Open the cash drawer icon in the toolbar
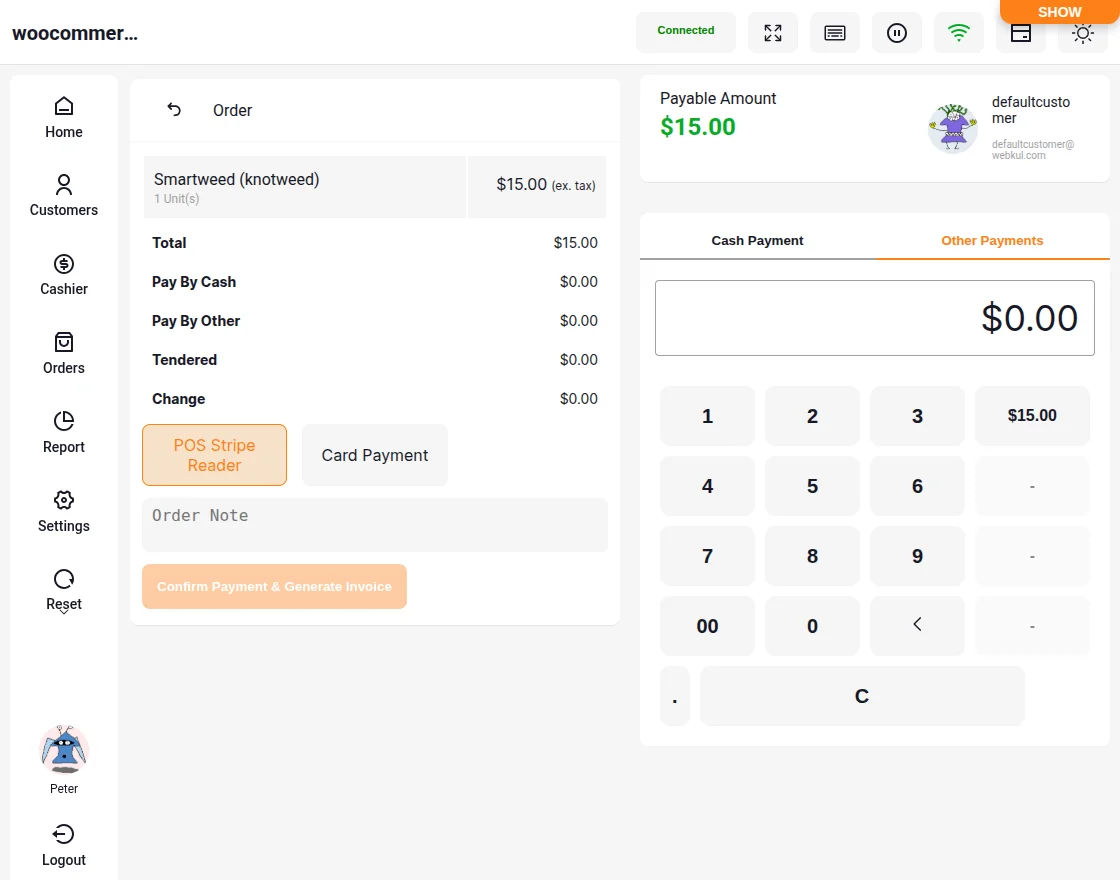The width and height of the screenshot is (1120, 880). [x=1020, y=32]
